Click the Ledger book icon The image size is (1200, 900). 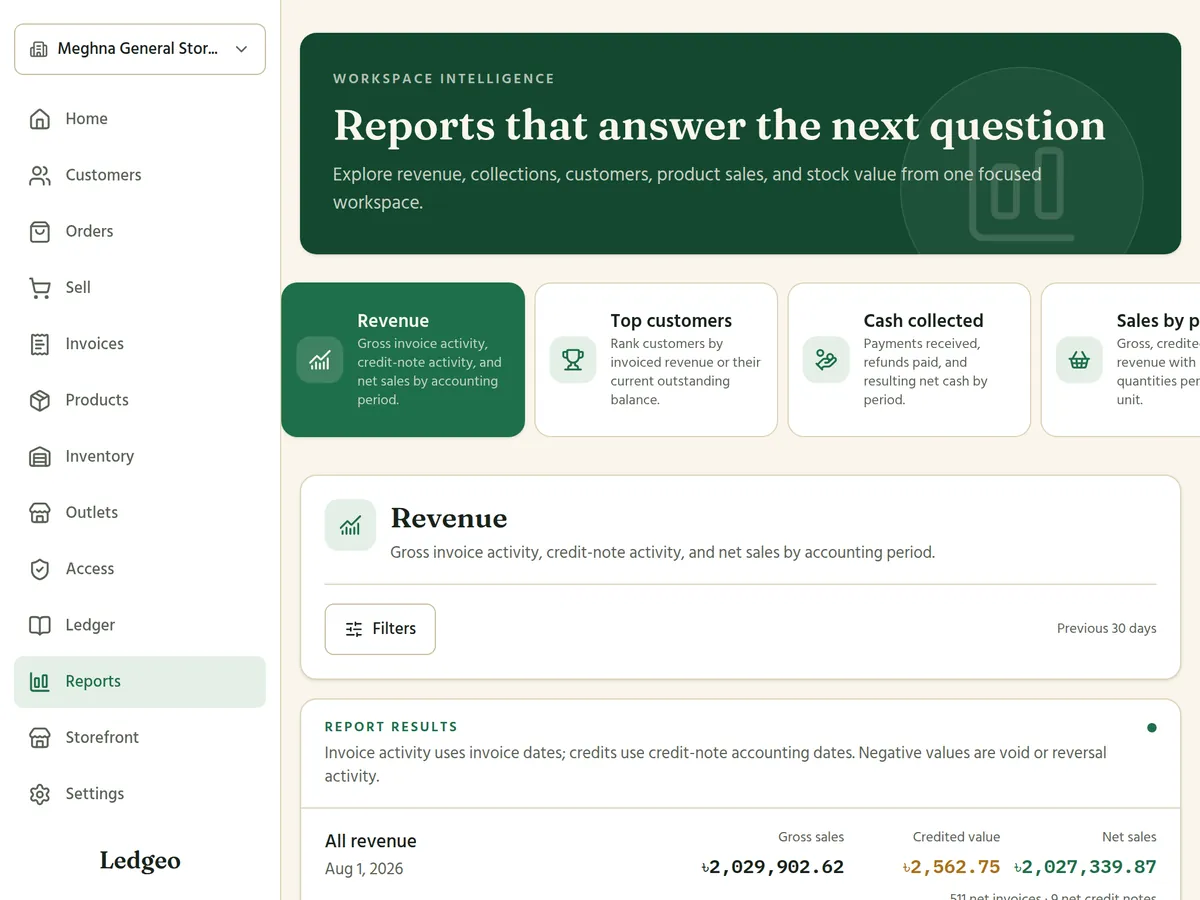coord(40,625)
